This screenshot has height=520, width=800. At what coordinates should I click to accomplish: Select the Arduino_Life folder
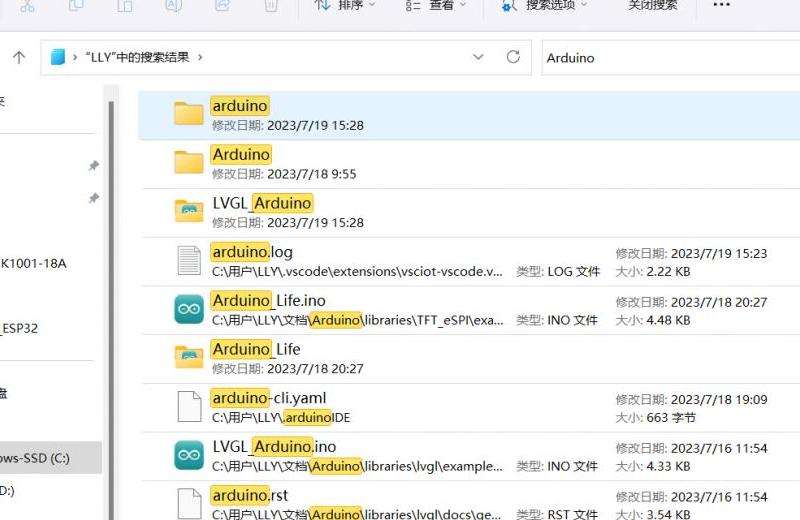point(469,359)
